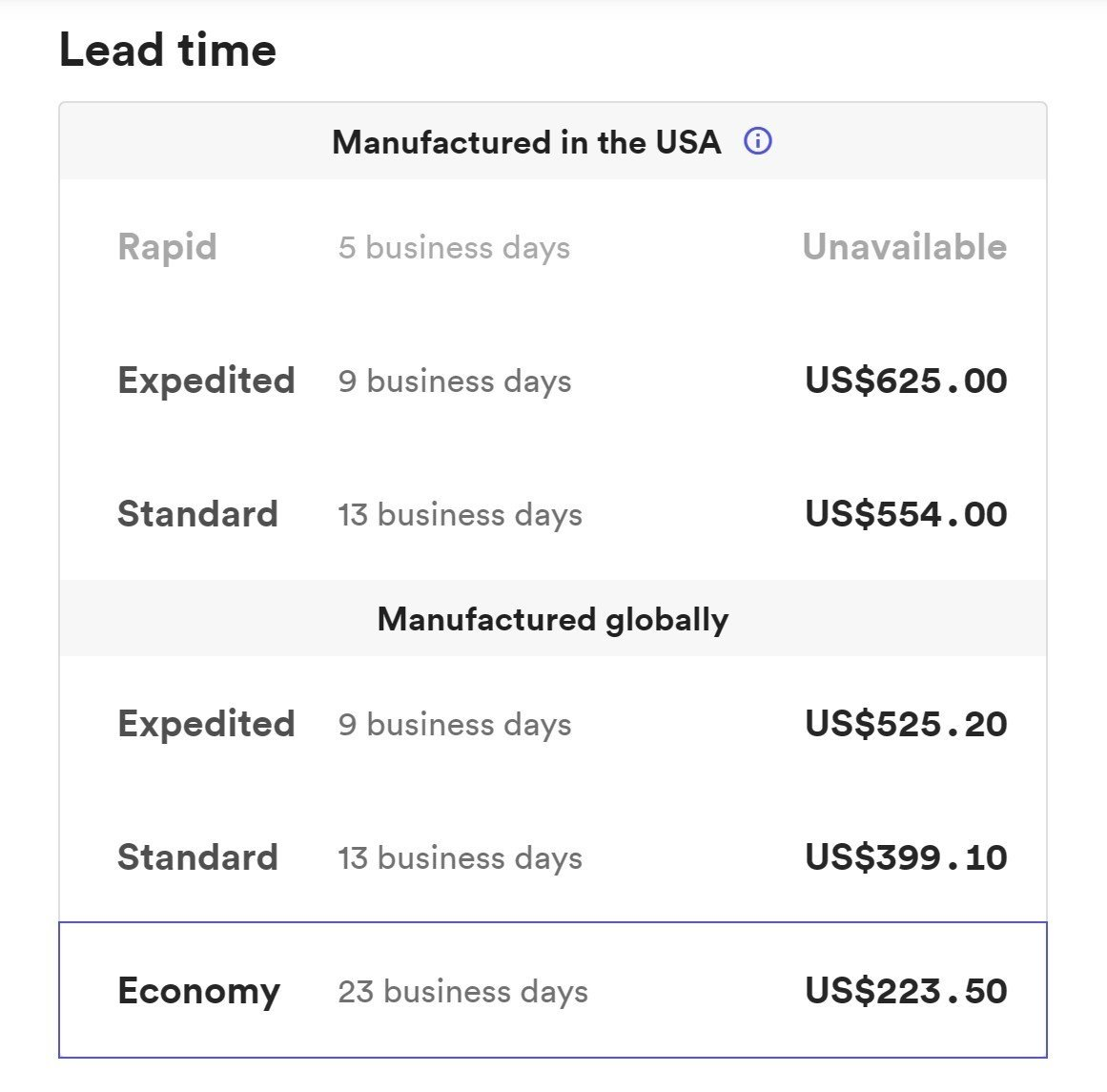Click the greyed-out Rapid lead time label
The image size is (1107, 1092).
pyautogui.click(x=167, y=247)
